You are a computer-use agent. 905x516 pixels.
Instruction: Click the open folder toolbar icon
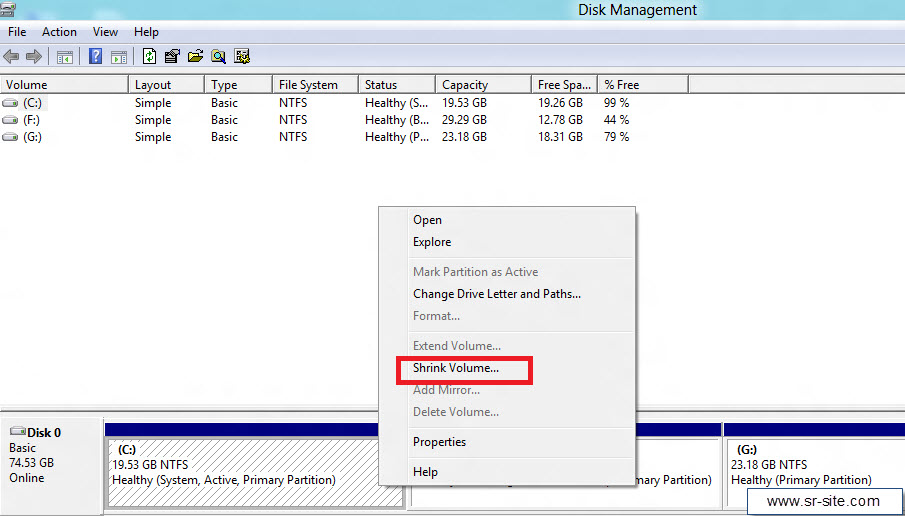click(x=196, y=56)
